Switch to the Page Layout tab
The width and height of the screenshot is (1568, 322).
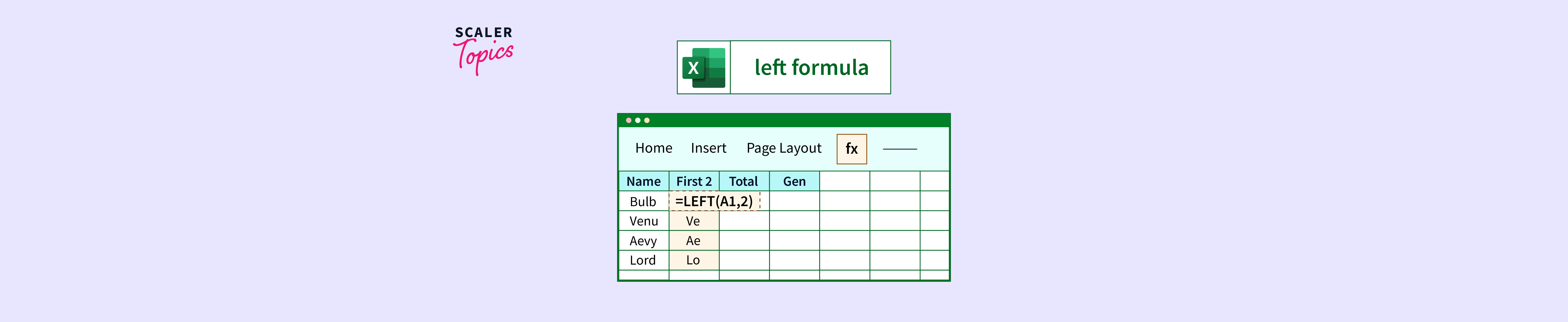(783, 148)
